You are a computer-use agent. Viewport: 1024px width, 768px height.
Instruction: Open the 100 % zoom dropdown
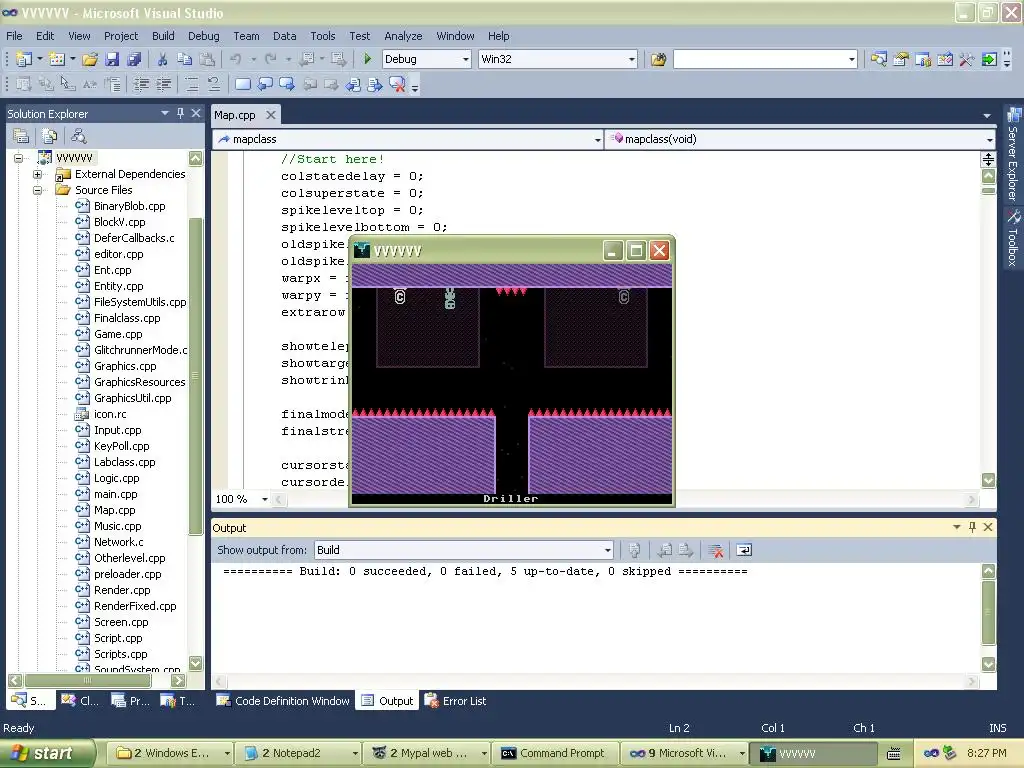pyautogui.click(x=264, y=500)
